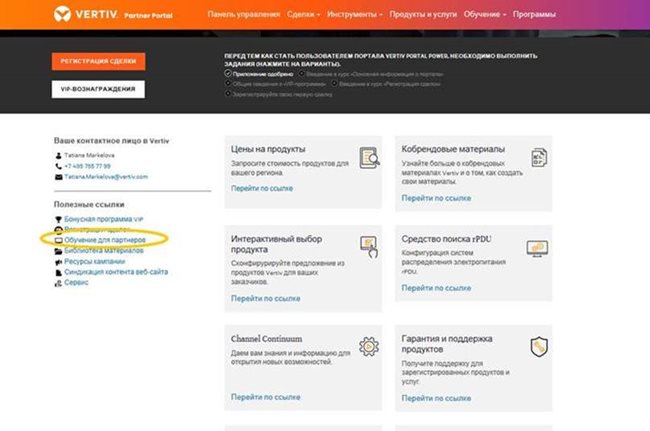650x431 pixels.
Task: Click the contact phone number +7 495 link
Action: coord(87,166)
